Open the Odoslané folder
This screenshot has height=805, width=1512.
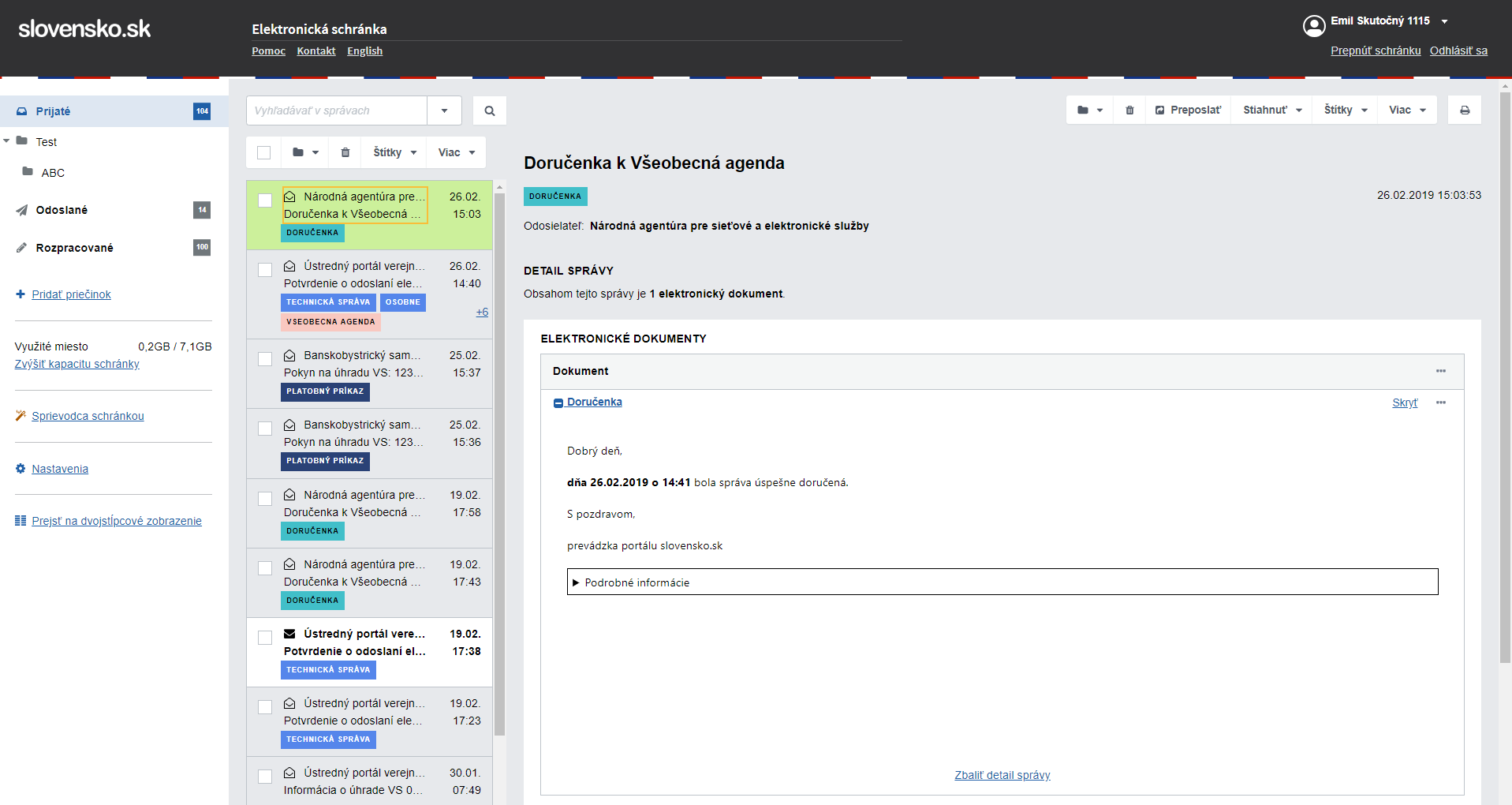[62, 210]
